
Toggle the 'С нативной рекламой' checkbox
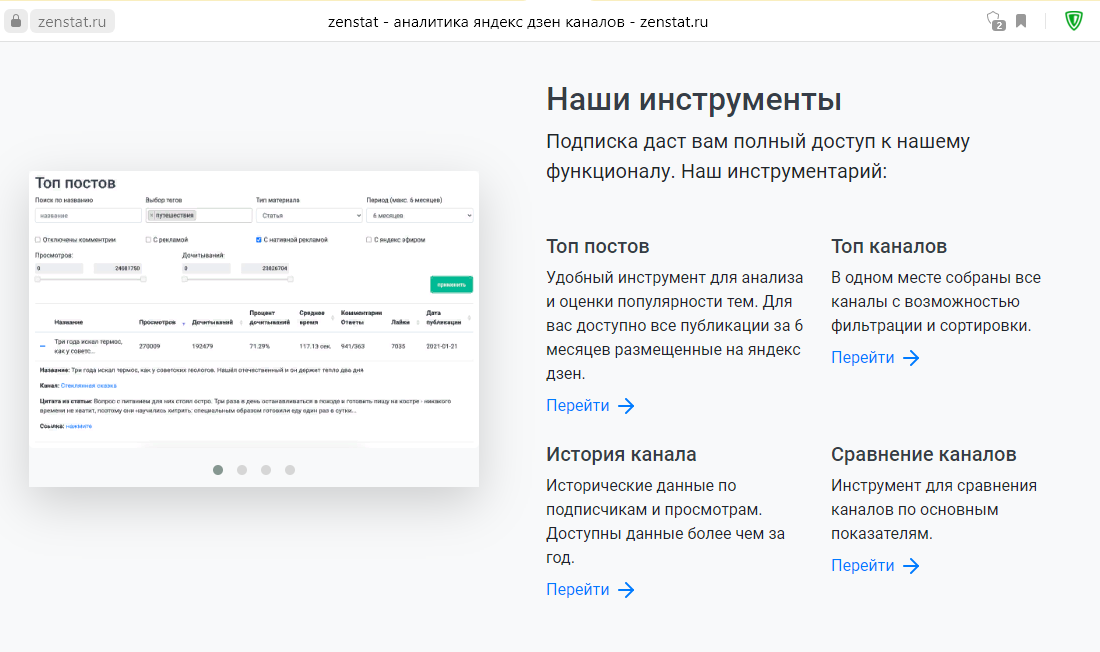pyautogui.click(x=259, y=240)
